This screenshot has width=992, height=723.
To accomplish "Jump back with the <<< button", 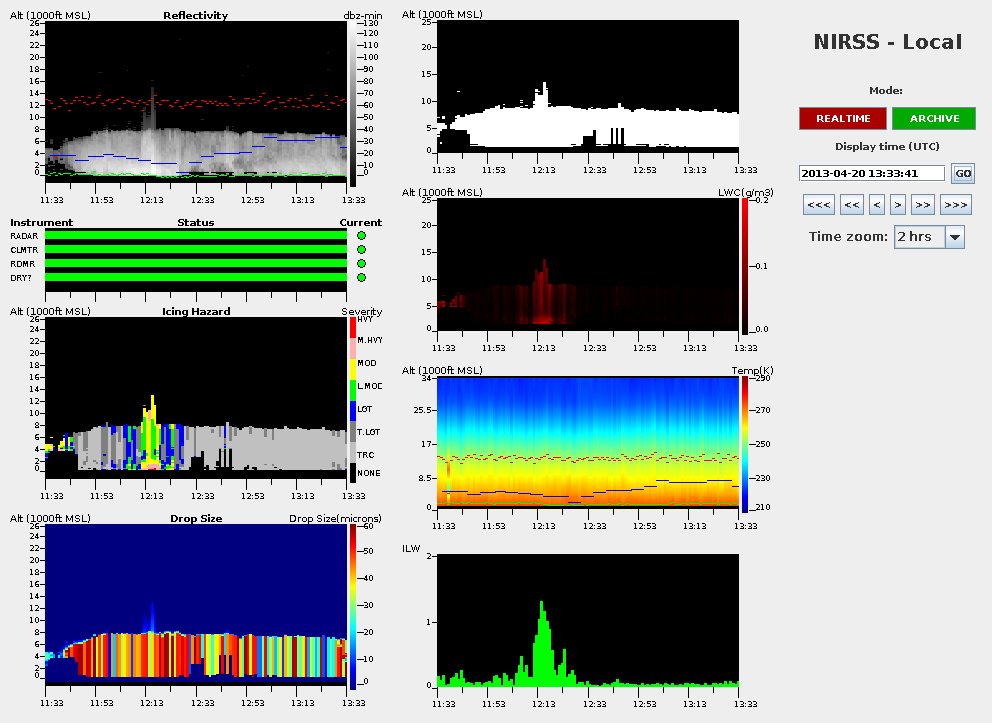I will tap(818, 205).
